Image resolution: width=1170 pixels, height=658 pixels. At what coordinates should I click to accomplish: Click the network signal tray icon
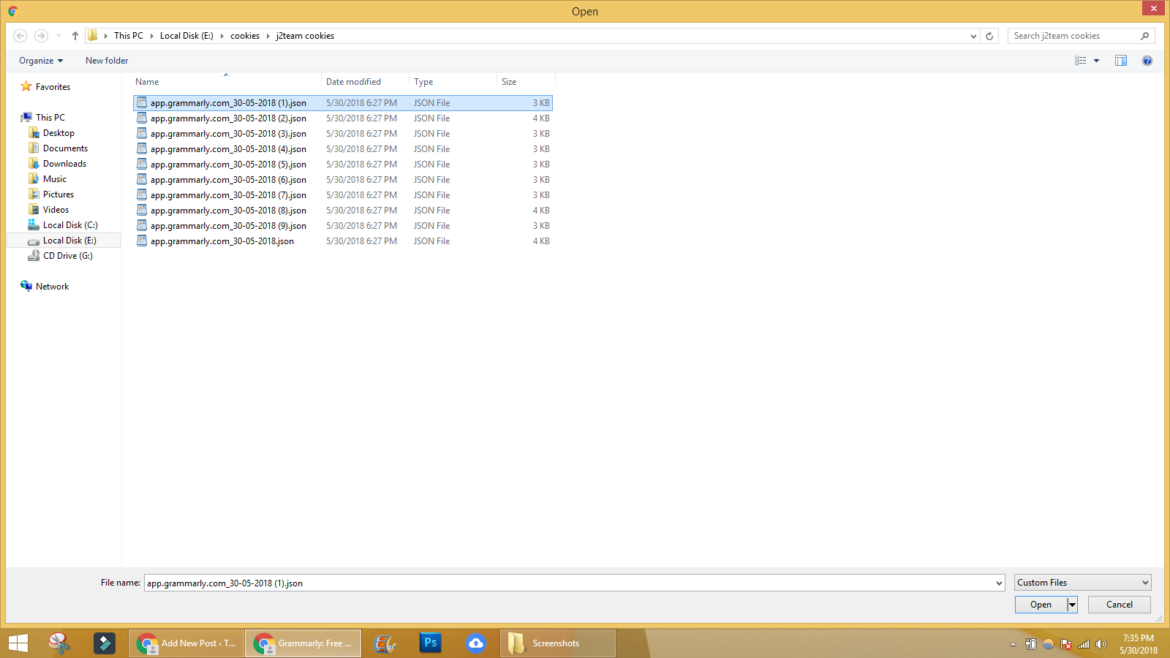(1084, 644)
